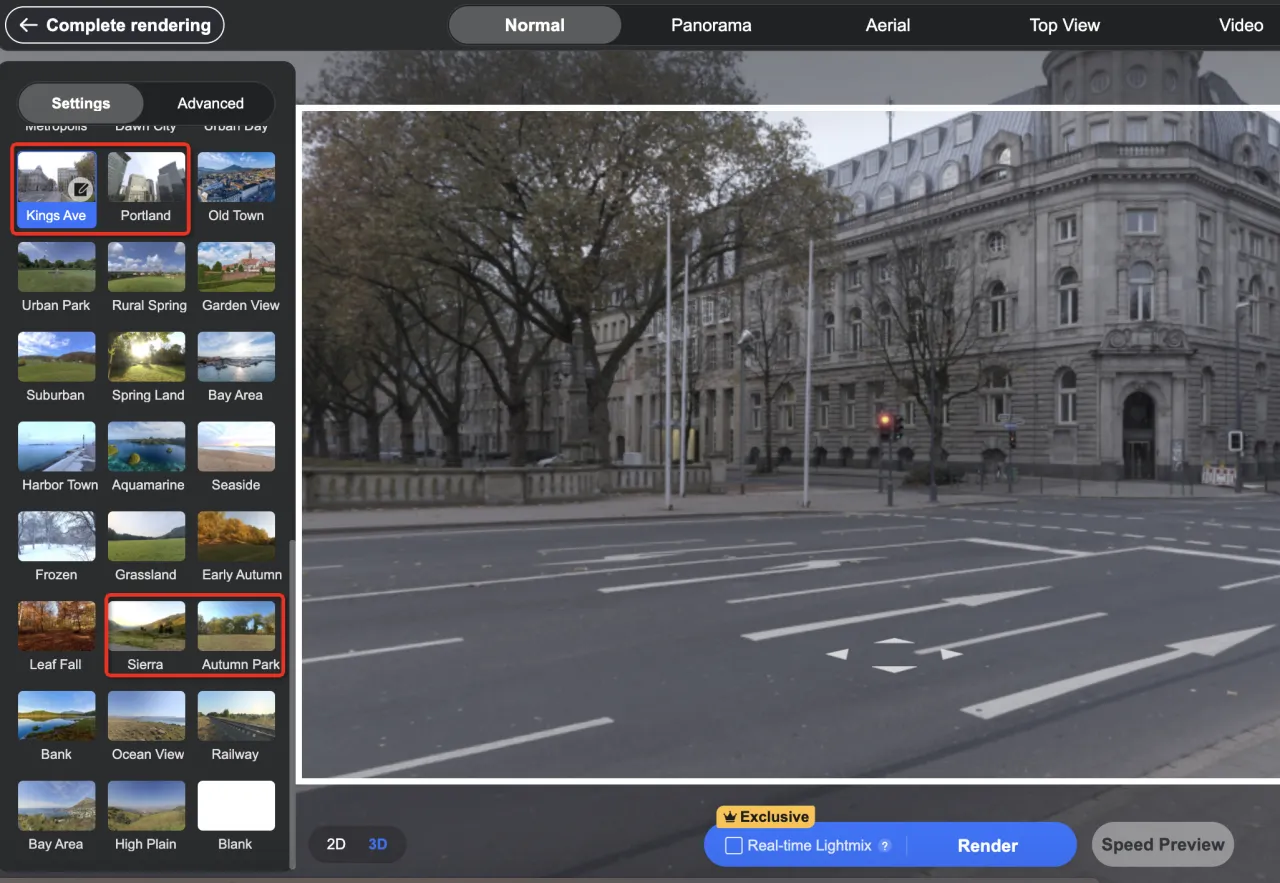Open the Top View mode
This screenshot has height=883, width=1280.
point(1064,26)
